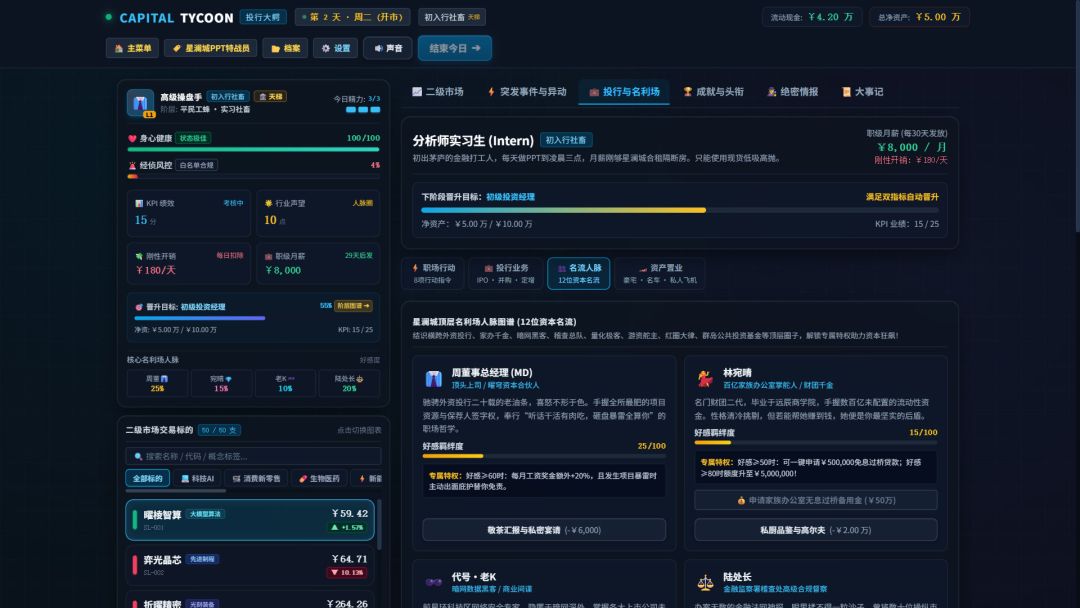Click the horizontal scrollbar under sector filters
1080x608 pixels.
click(176, 491)
